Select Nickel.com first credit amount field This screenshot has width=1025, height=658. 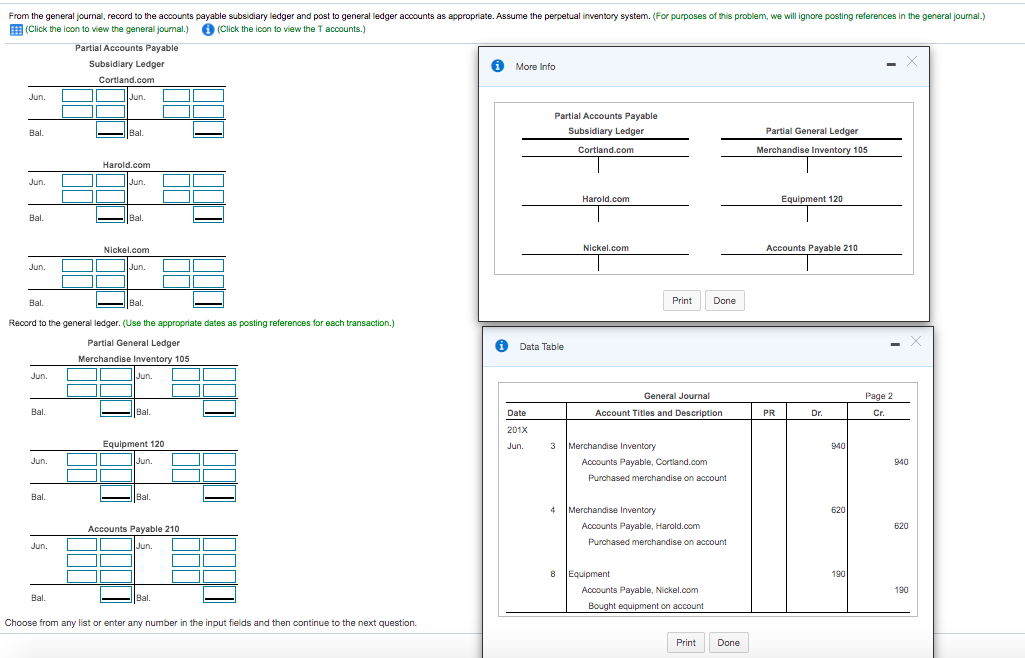tap(209, 265)
